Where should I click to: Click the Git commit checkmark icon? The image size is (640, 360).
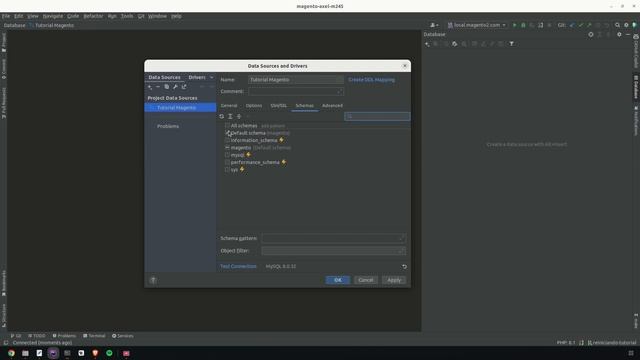tap(580, 25)
